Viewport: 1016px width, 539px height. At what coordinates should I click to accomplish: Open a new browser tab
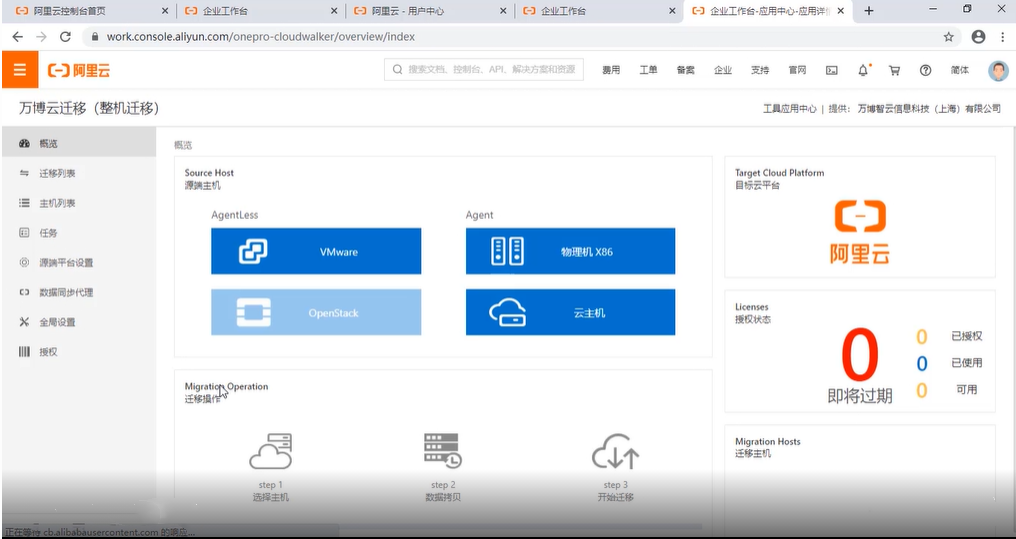pyautogui.click(x=869, y=10)
